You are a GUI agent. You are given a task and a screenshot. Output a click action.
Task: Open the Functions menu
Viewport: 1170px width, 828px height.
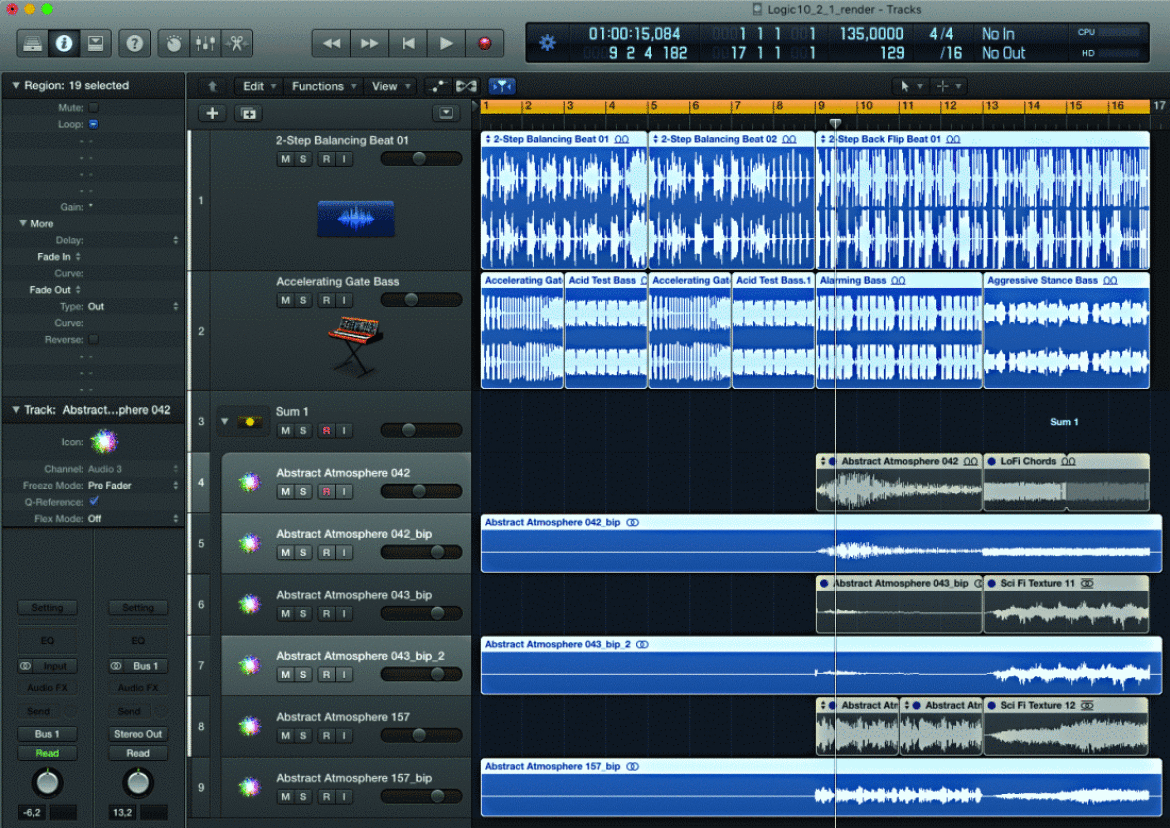[323, 87]
